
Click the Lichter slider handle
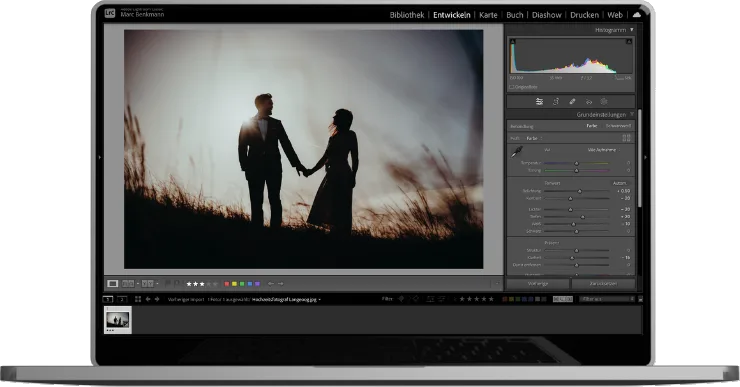[x=570, y=210]
